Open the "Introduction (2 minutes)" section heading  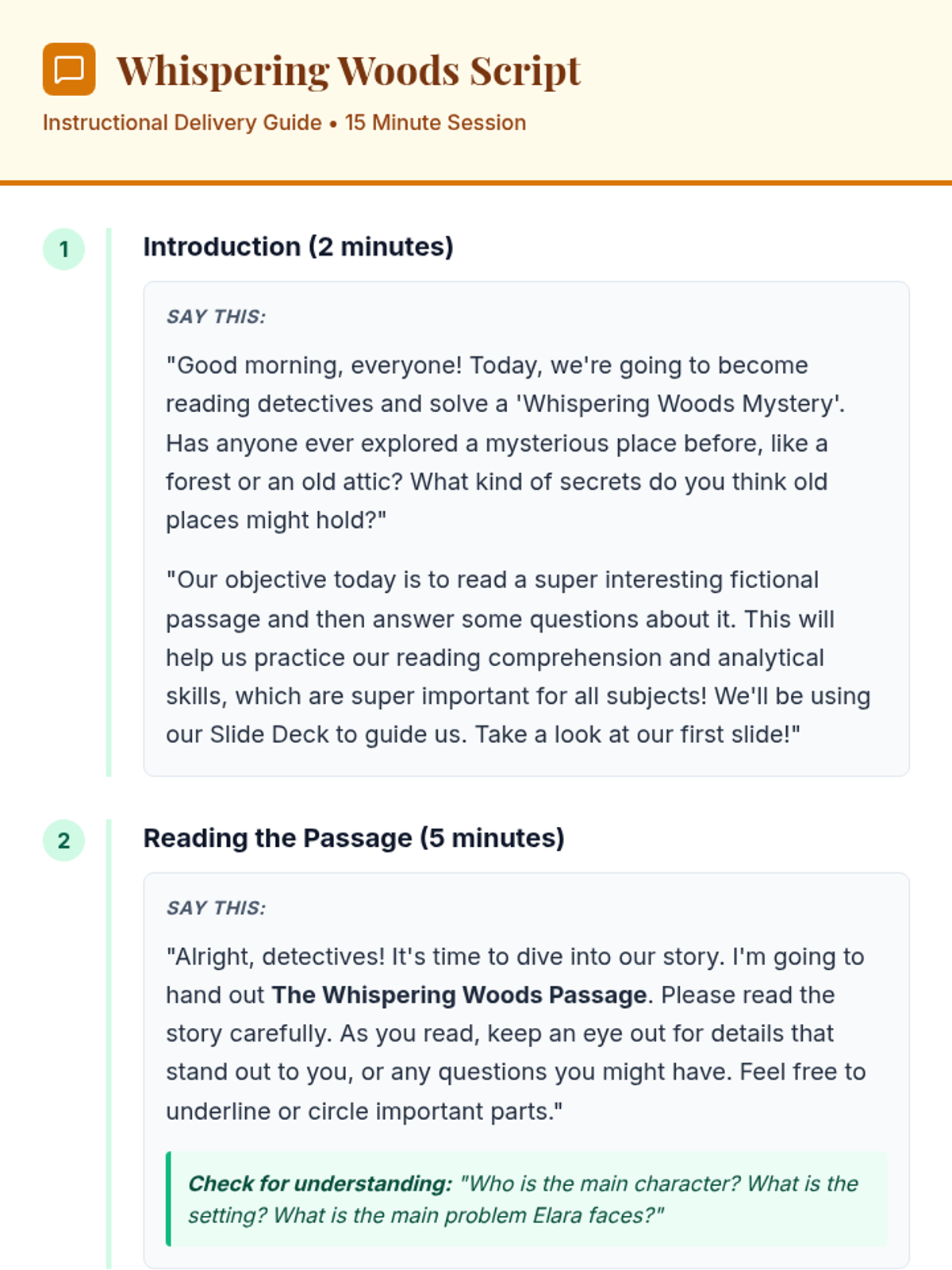298,247
